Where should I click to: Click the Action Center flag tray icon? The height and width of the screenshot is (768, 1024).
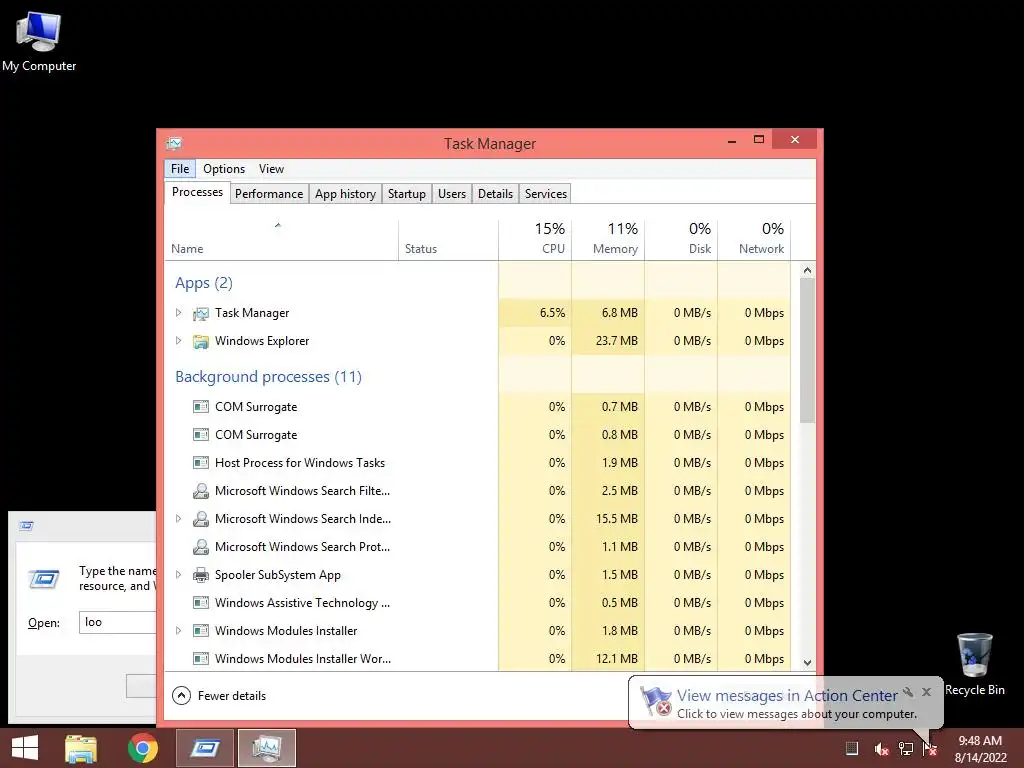pyautogui.click(x=929, y=749)
